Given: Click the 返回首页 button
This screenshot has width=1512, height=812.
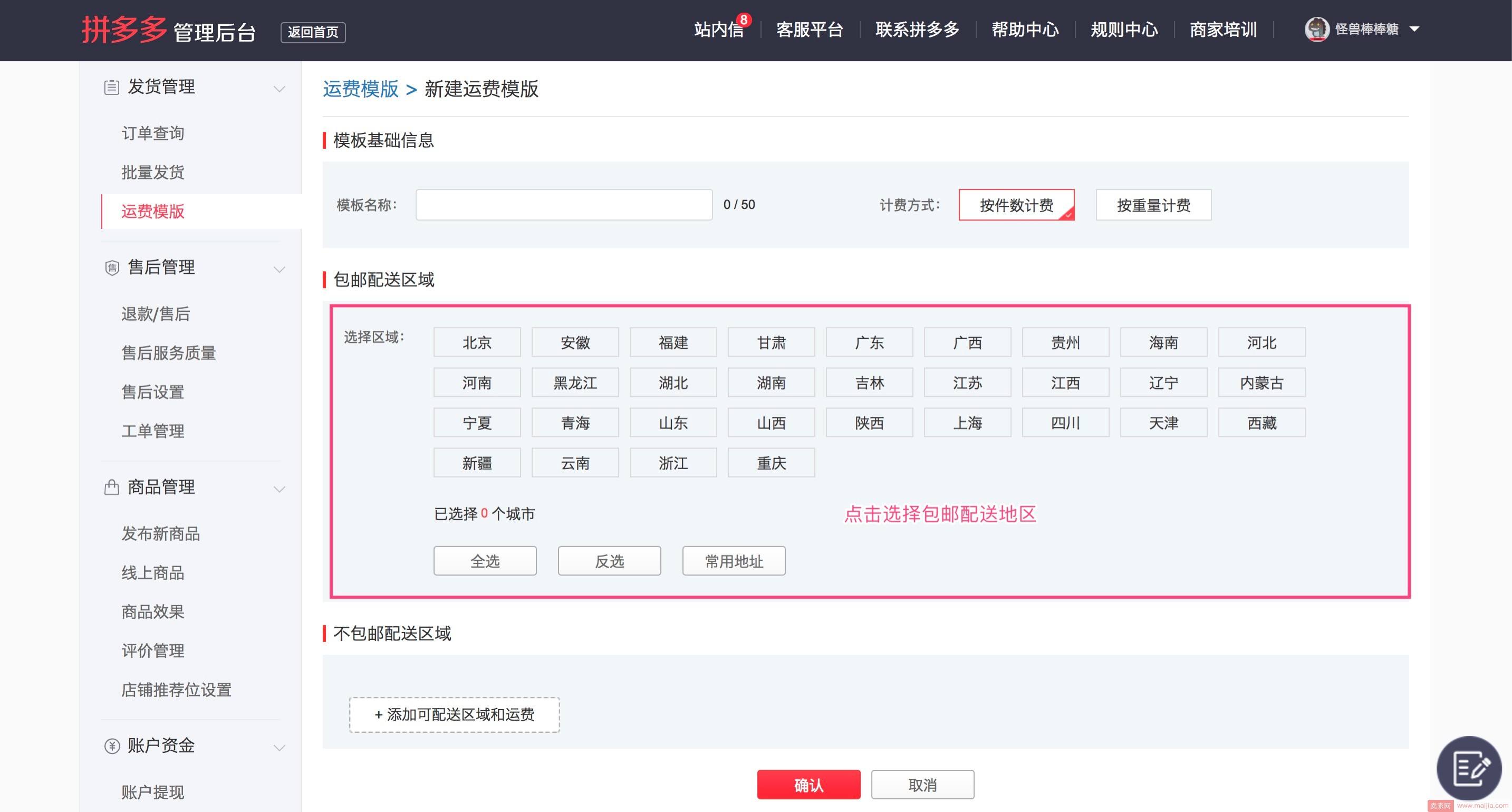Looking at the screenshot, I should click(313, 32).
